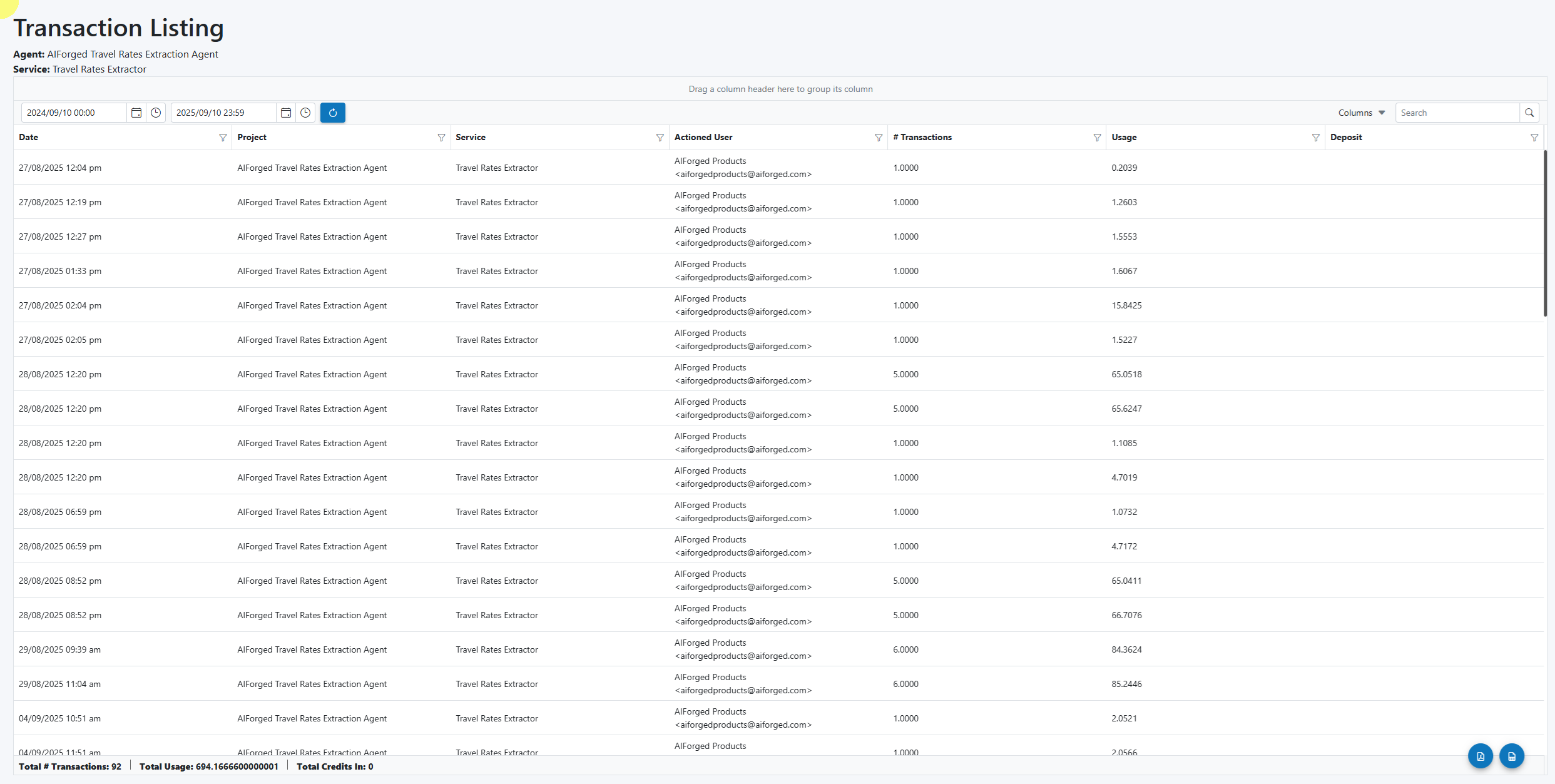Click the usage value 1.2603
The width and height of the screenshot is (1555, 784).
tap(1124, 202)
